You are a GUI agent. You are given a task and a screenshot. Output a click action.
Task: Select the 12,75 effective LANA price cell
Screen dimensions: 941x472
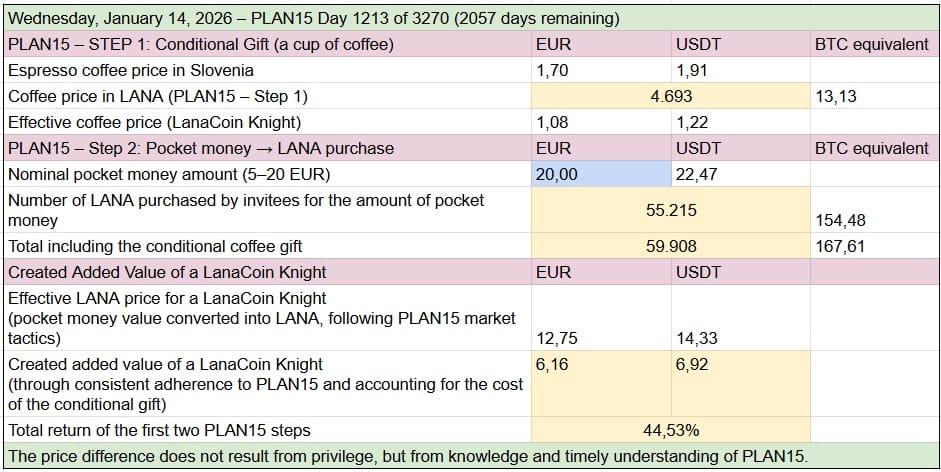pos(556,339)
